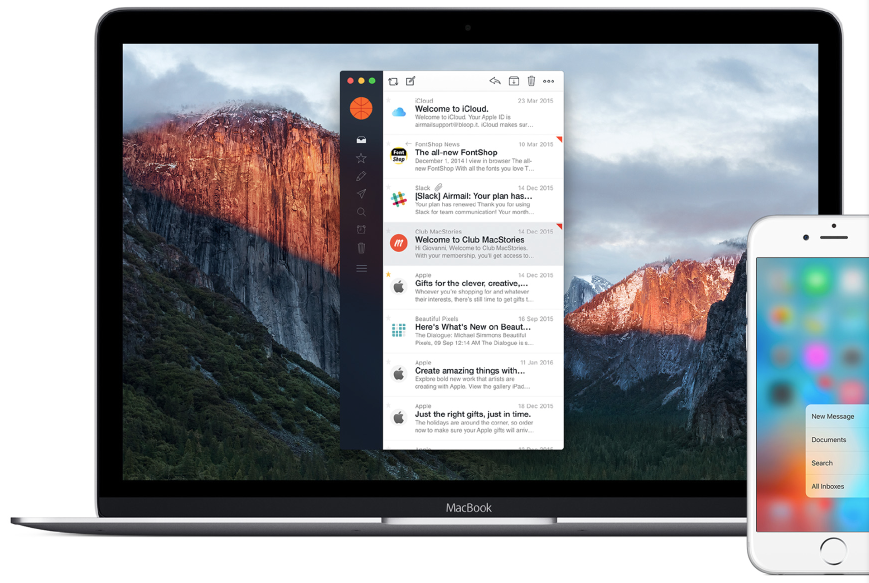The height and width of the screenshot is (583, 869).
Task: Star the Welcome to Club MacStories email
Action: pyautogui.click(x=389, y=231)
